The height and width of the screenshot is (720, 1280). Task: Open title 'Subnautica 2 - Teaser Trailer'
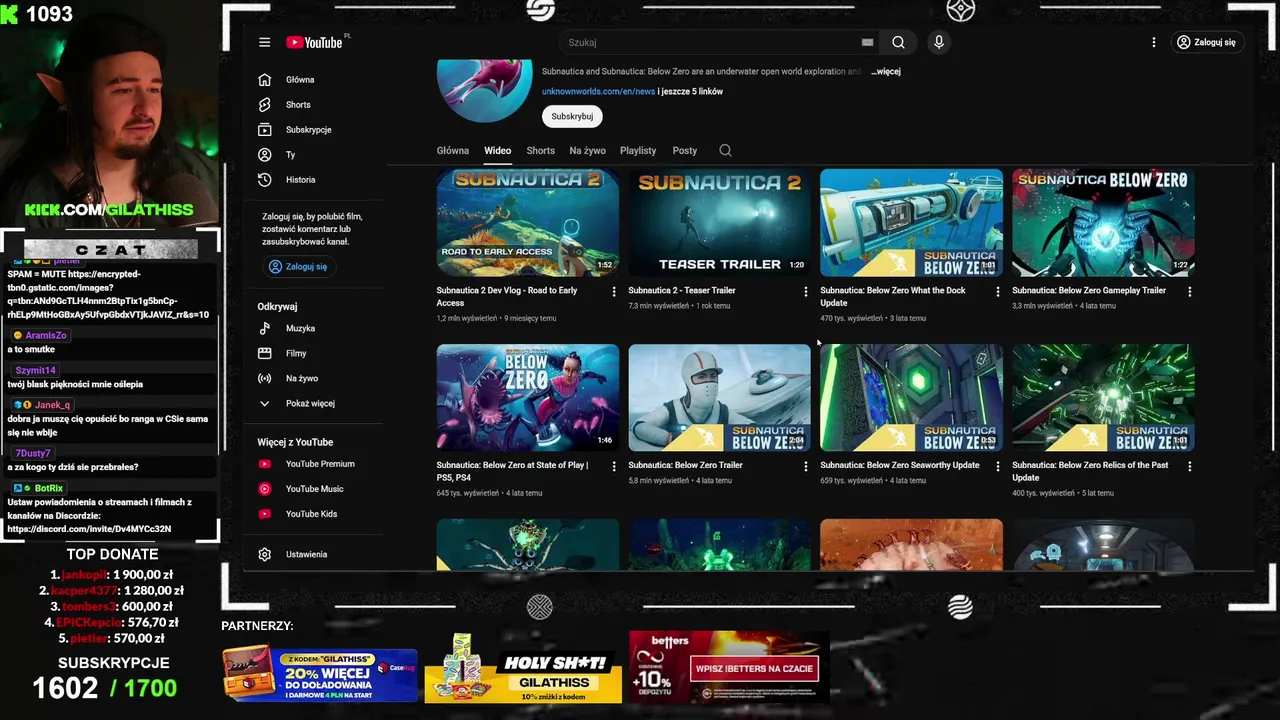(681, 290)
